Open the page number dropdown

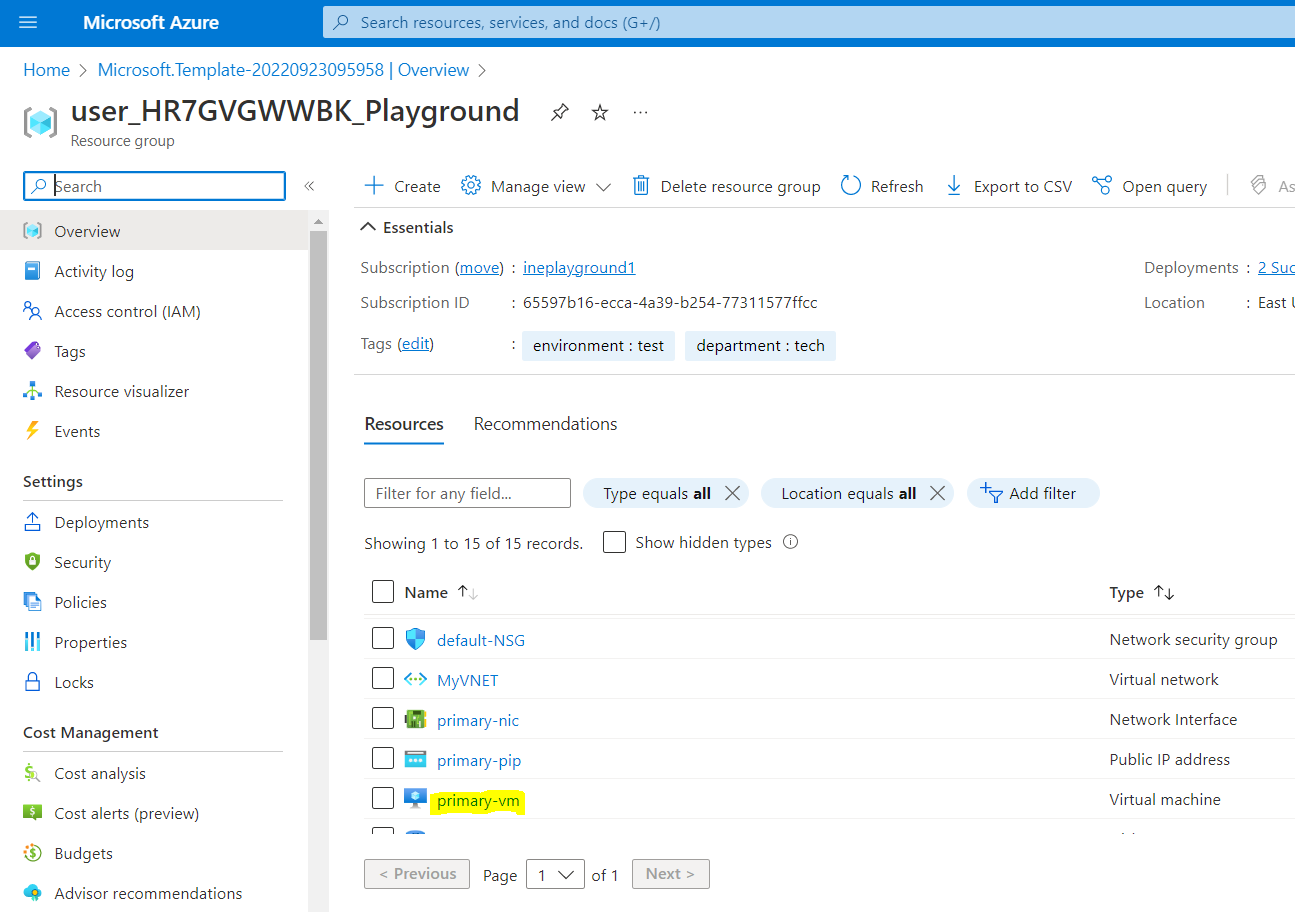[555, 875]
